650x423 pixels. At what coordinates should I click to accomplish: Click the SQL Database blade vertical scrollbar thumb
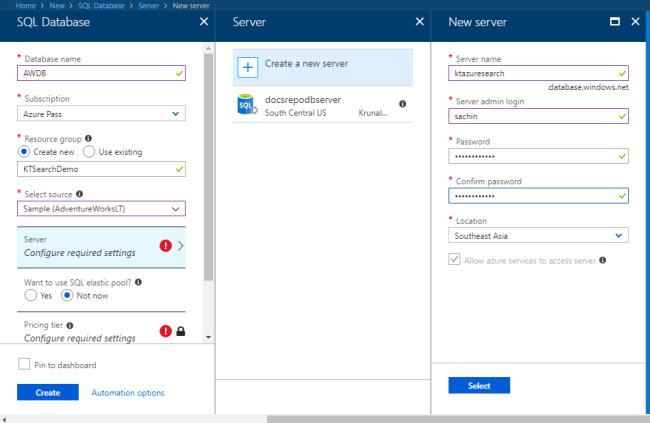point(209,167)
